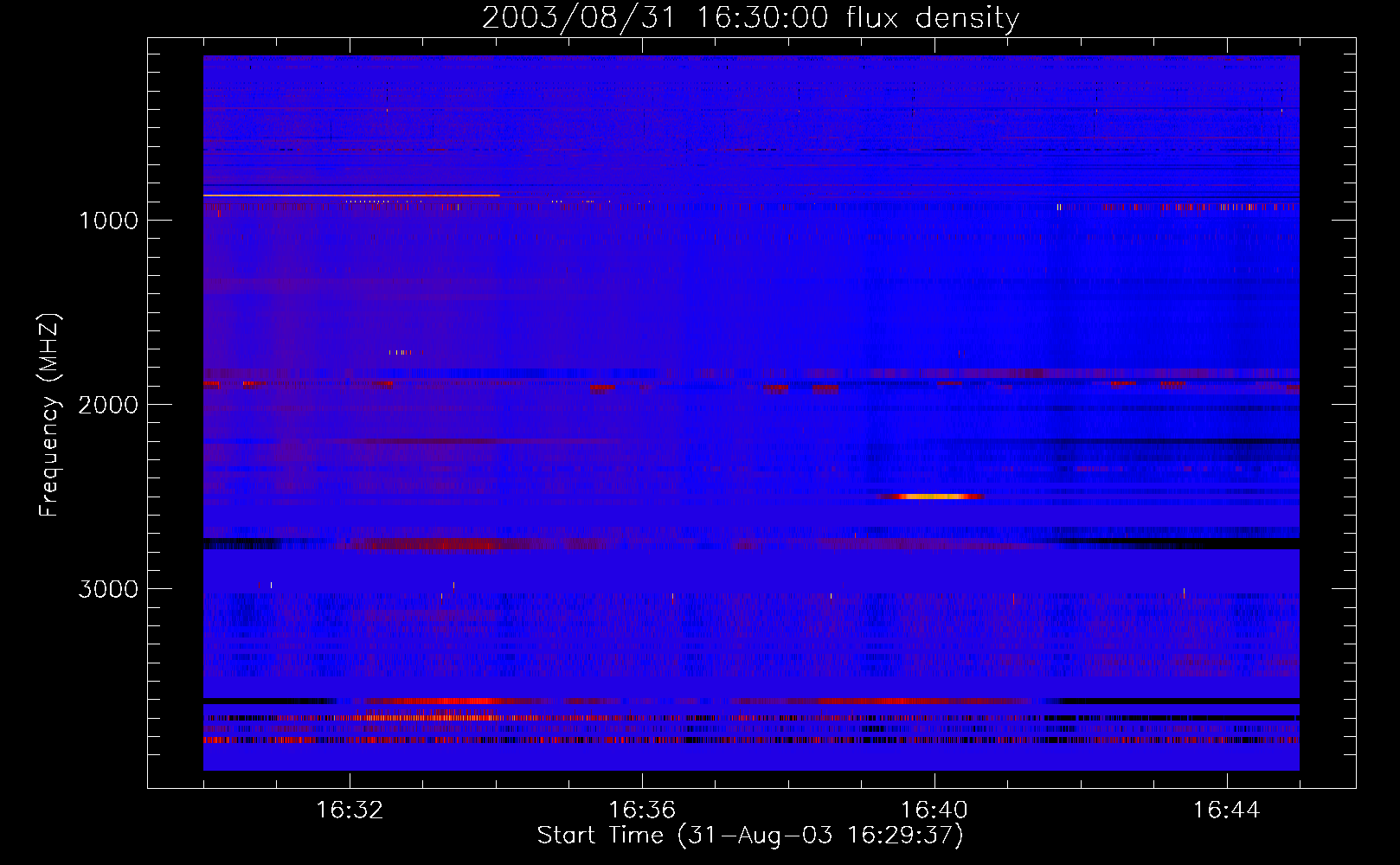Image resolution: width=1400 pixels, height=865 pixels.
Task: Select the '2000' frequency axis label
Action: click(x=108, y=405)
